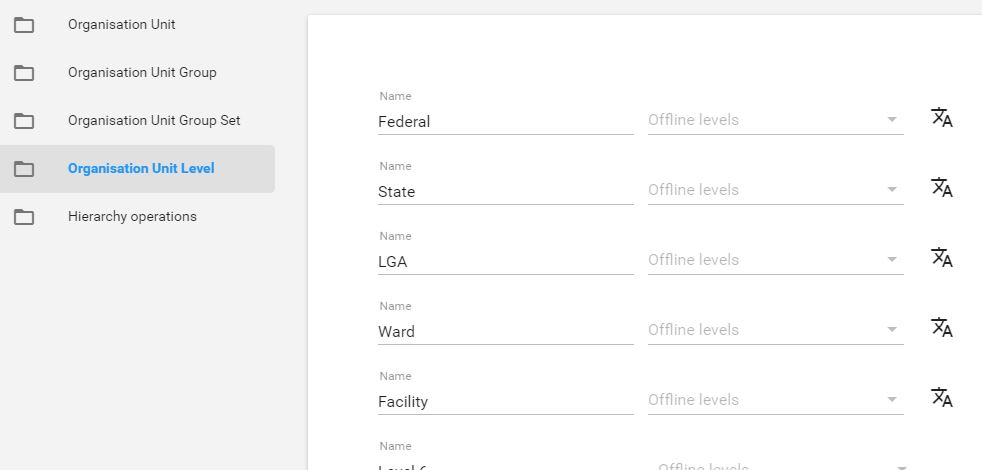This screenshot has width=982, height=470.
Task: Click the translate icon for State level
Action: pos(941,188)
